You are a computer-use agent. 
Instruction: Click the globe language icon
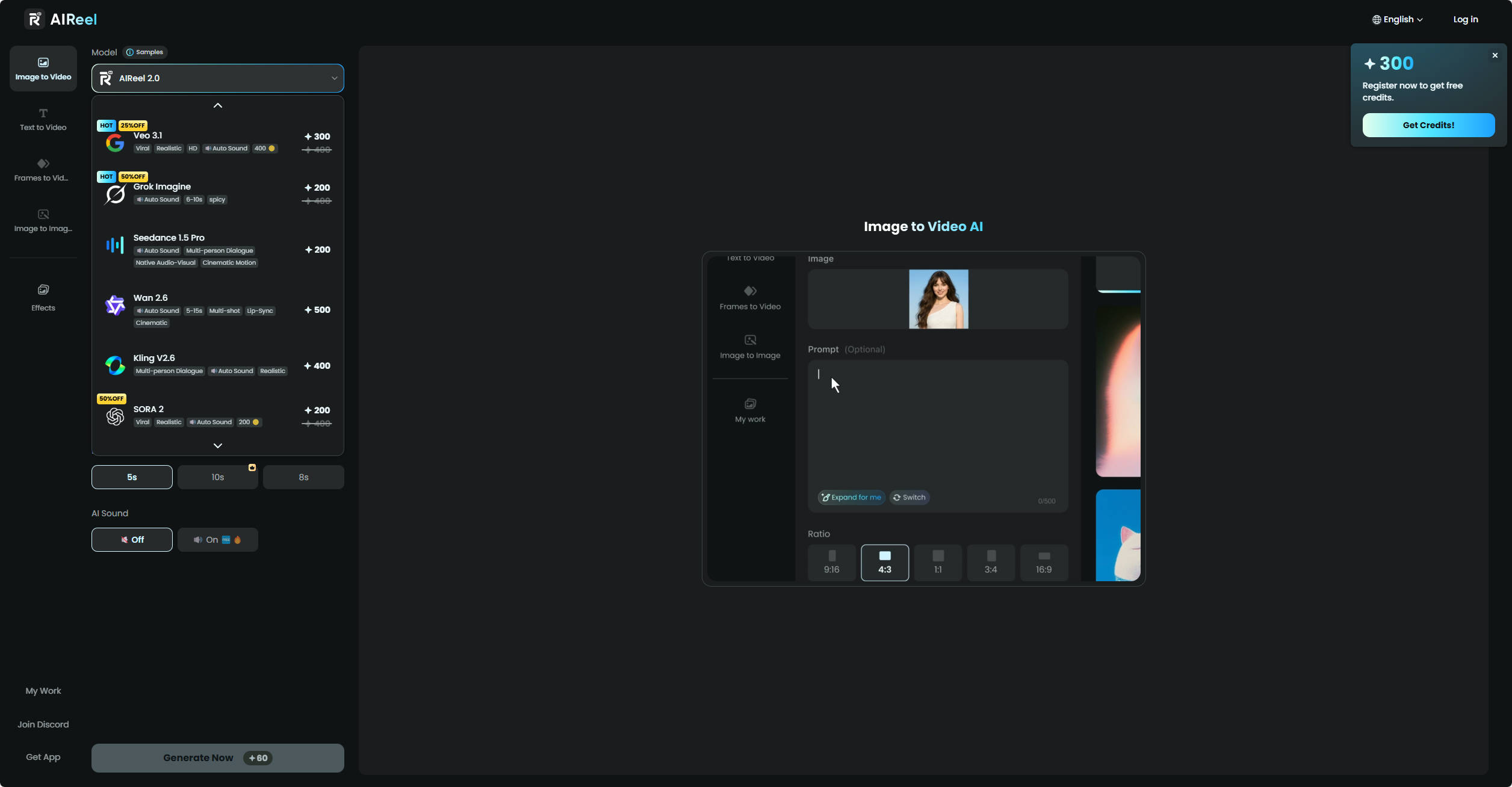tap(1377, 19)
